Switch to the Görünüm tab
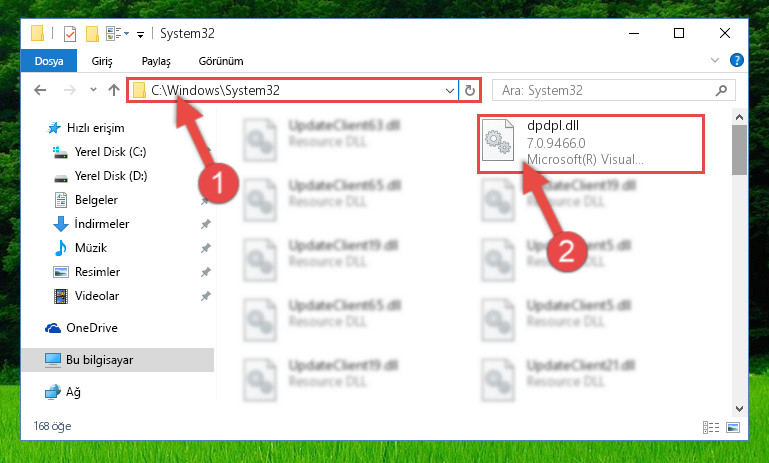Image resolution: width=769 pixels, height=463 pixels. [x=221, y=61]
